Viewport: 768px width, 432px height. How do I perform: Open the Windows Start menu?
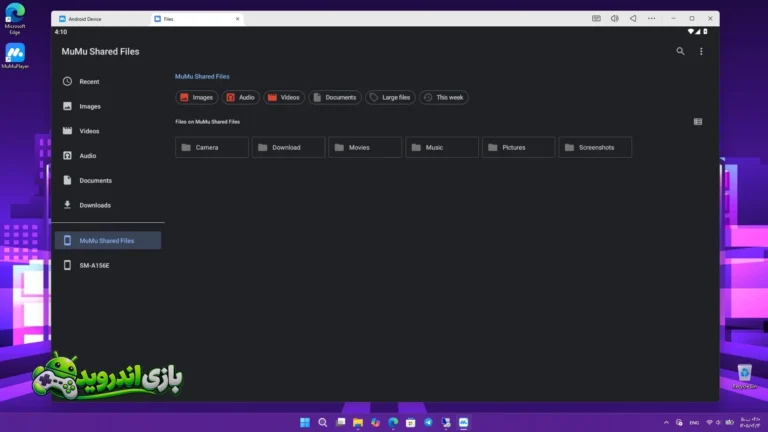[305, 422]
